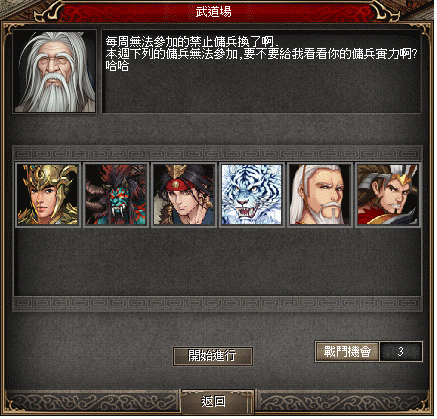Select the white tiger mercenary icon
This screenshot has width=437, height=419.
pos(252,195)
